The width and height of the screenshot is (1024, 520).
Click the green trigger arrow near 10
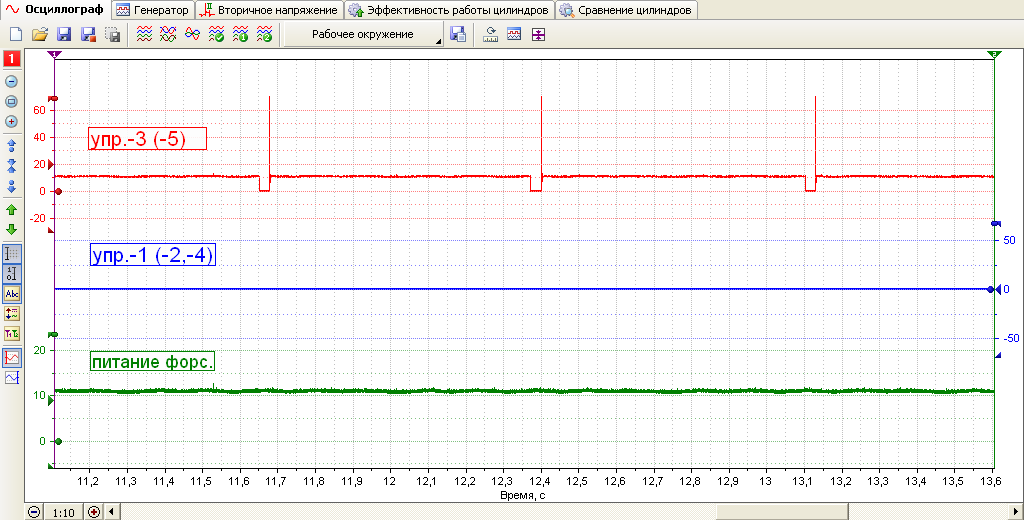(x=51, y=400)
